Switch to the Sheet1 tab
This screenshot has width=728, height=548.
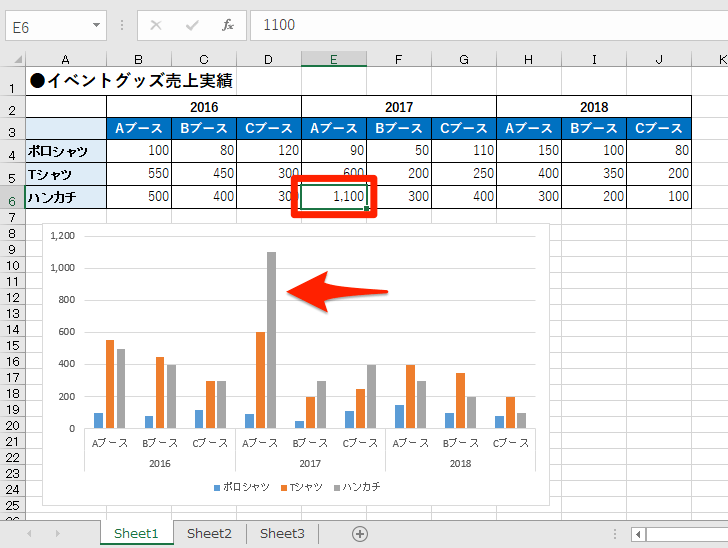coord(136,533)
